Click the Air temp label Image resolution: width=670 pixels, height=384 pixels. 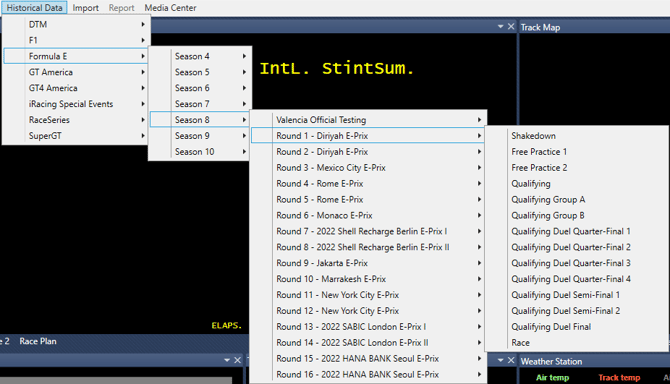point(552,378)
